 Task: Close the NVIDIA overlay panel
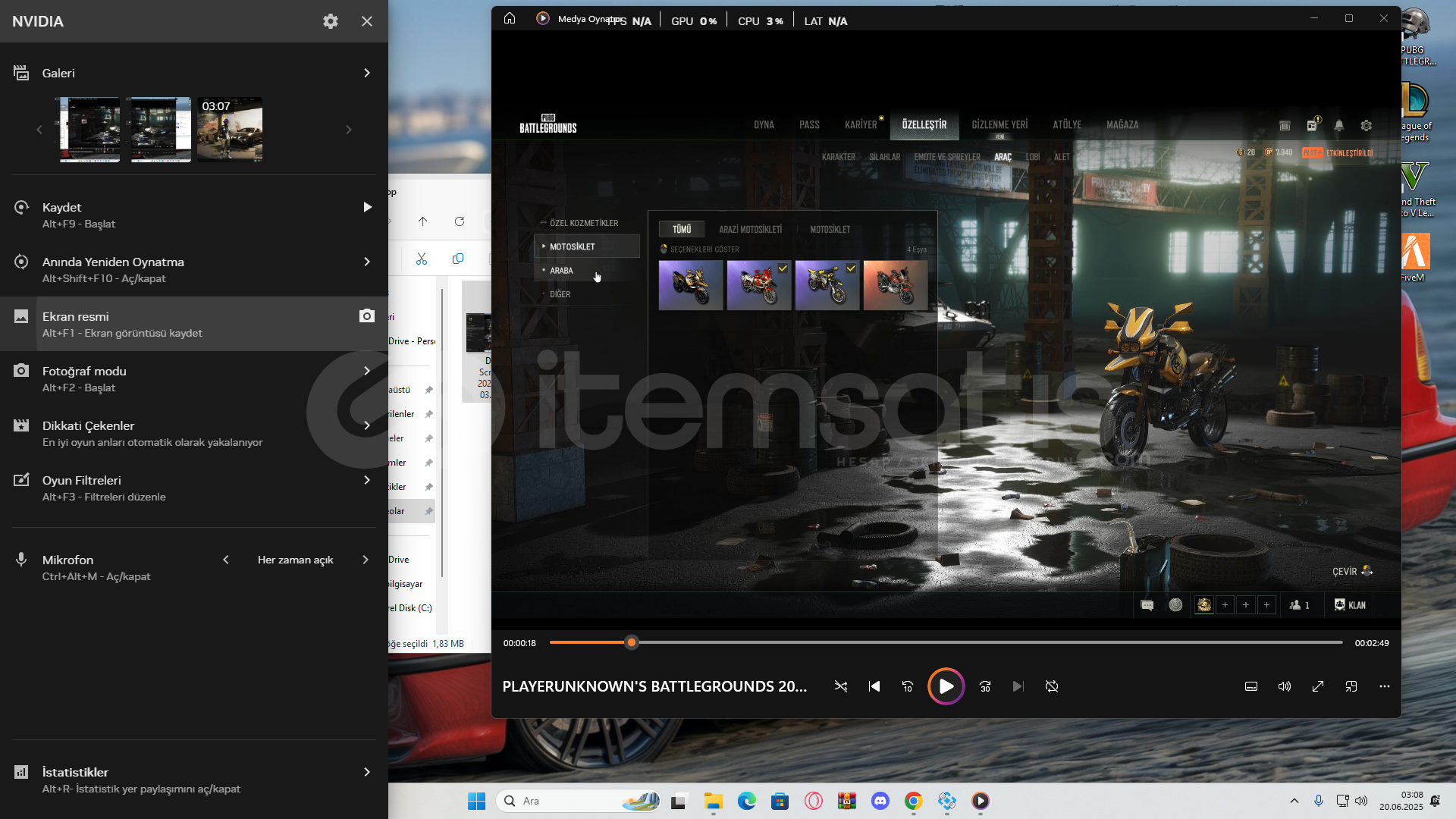[x=367, y=21]
